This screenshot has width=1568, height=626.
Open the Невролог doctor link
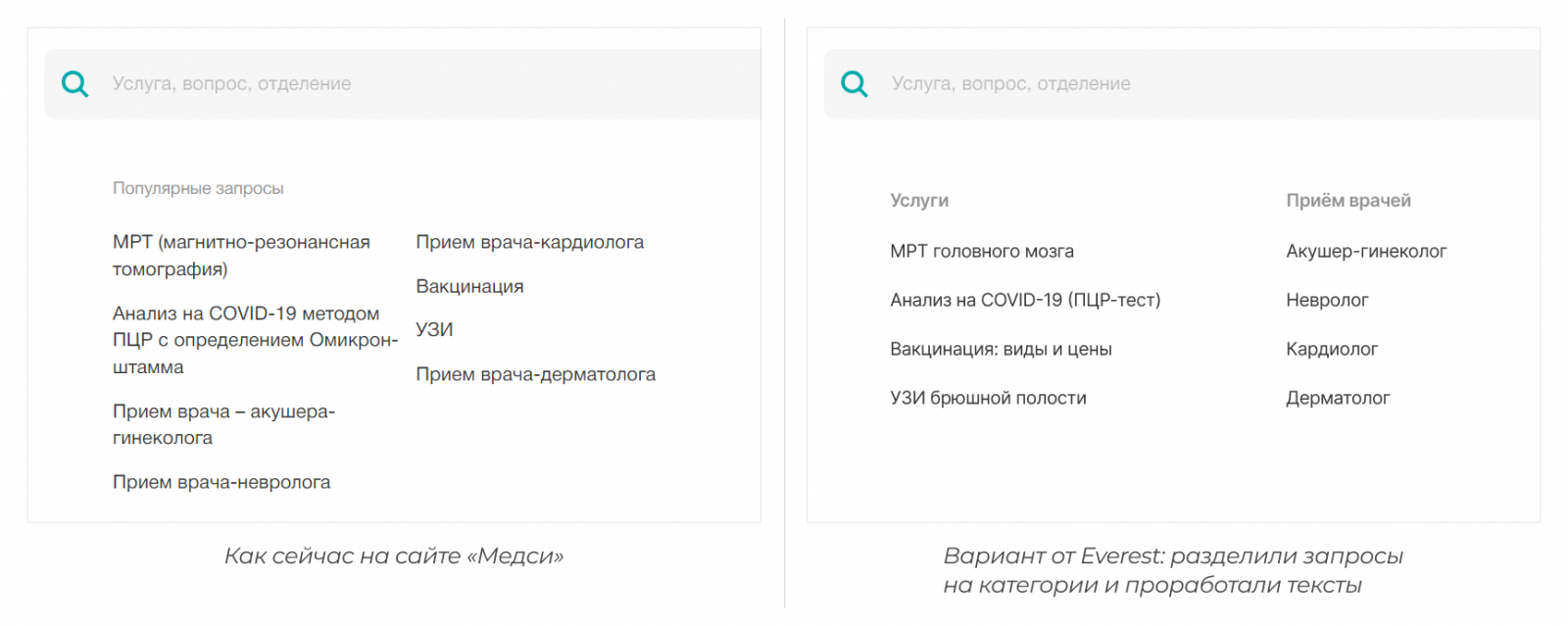1327,301
